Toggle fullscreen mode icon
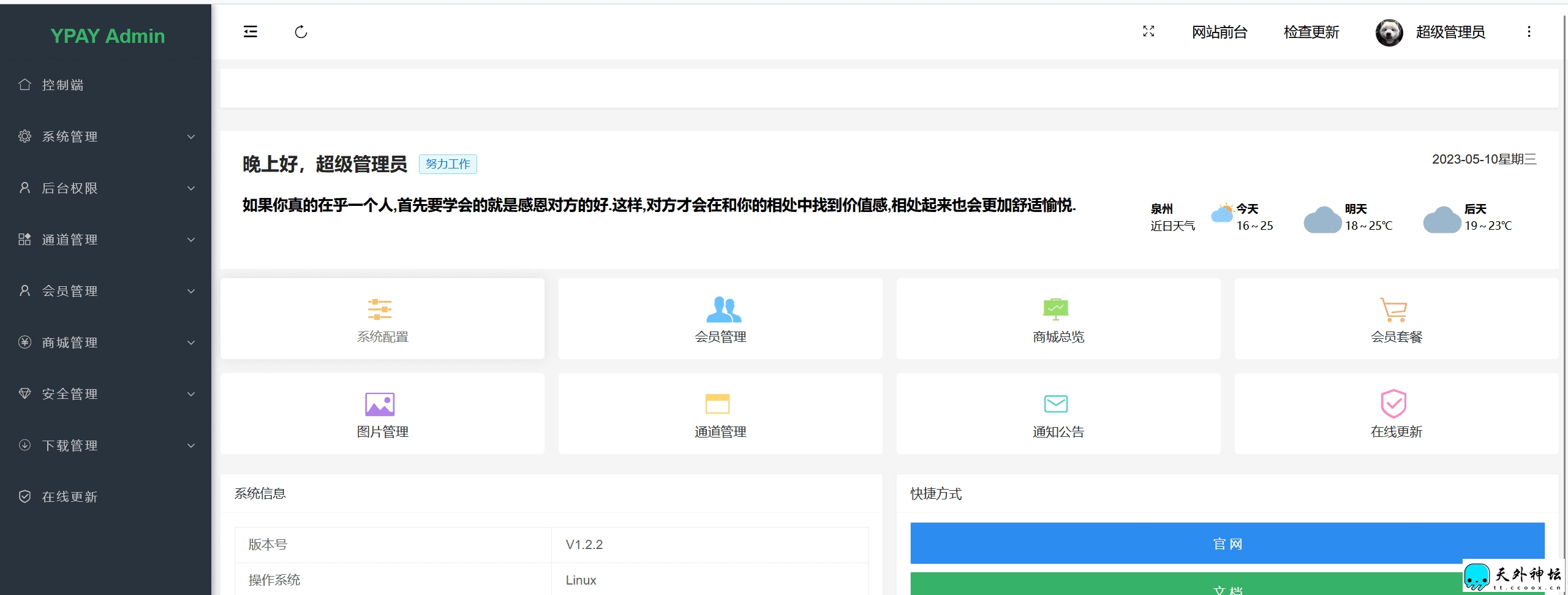The height and width of the screenshot is (595, 1568). (1148, 32)
